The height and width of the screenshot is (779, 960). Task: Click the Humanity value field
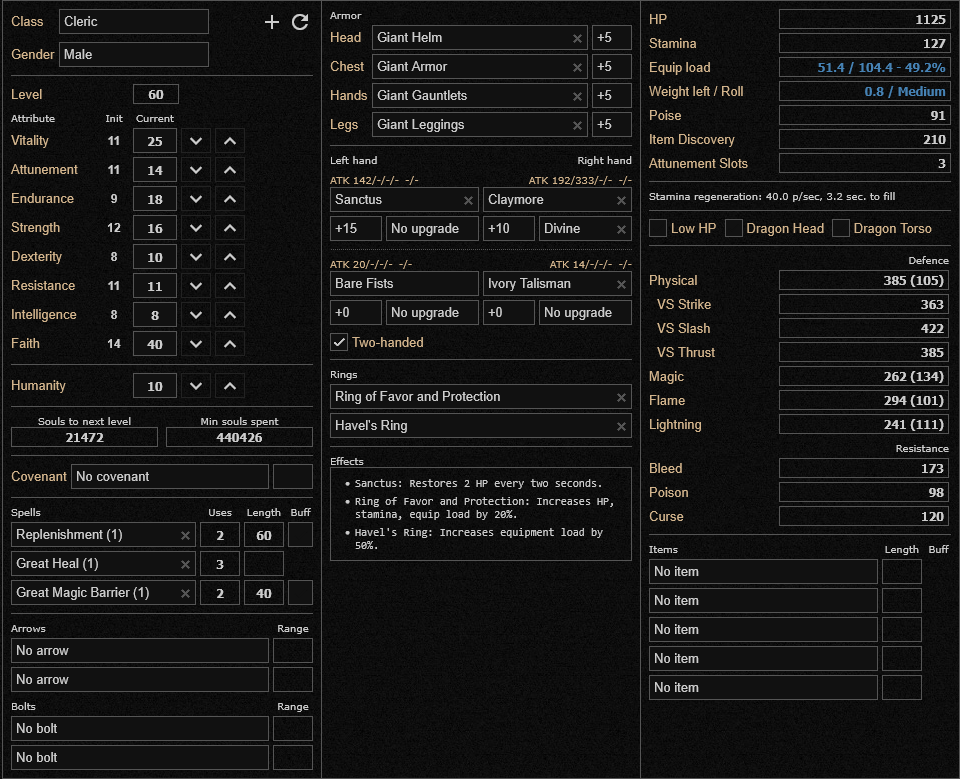(x=155, y=386)
